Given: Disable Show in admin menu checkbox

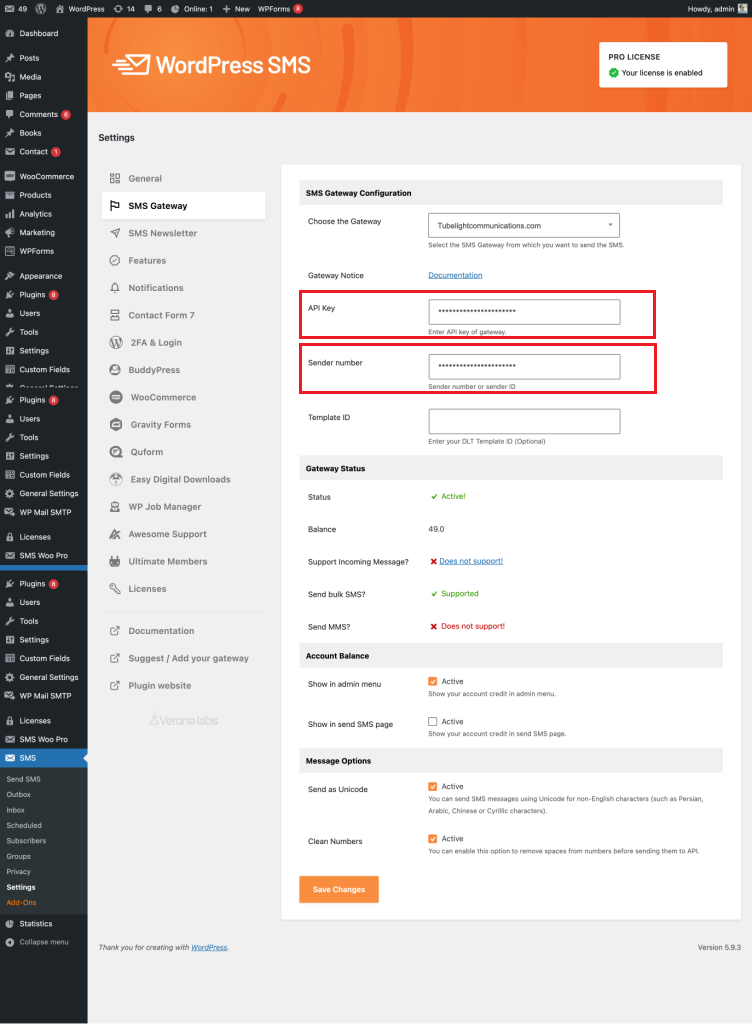Looking at the screenshot, I should [x=433, y=682].
